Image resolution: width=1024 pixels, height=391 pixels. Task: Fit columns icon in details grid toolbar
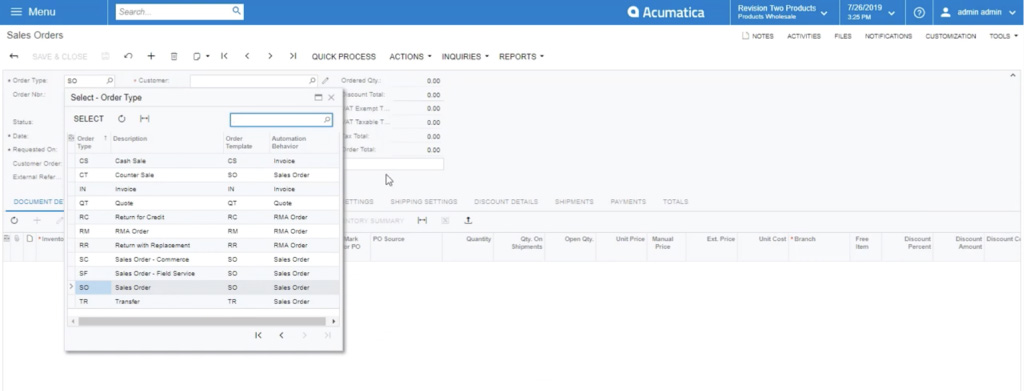pos(422,221)
